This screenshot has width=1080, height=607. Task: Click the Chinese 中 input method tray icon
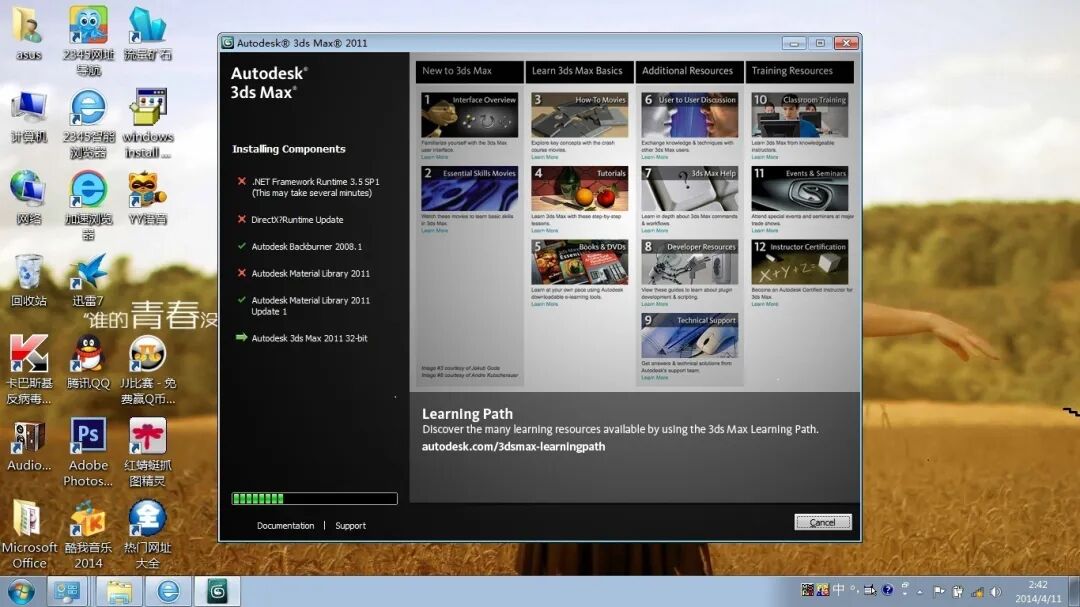point(838,590)
